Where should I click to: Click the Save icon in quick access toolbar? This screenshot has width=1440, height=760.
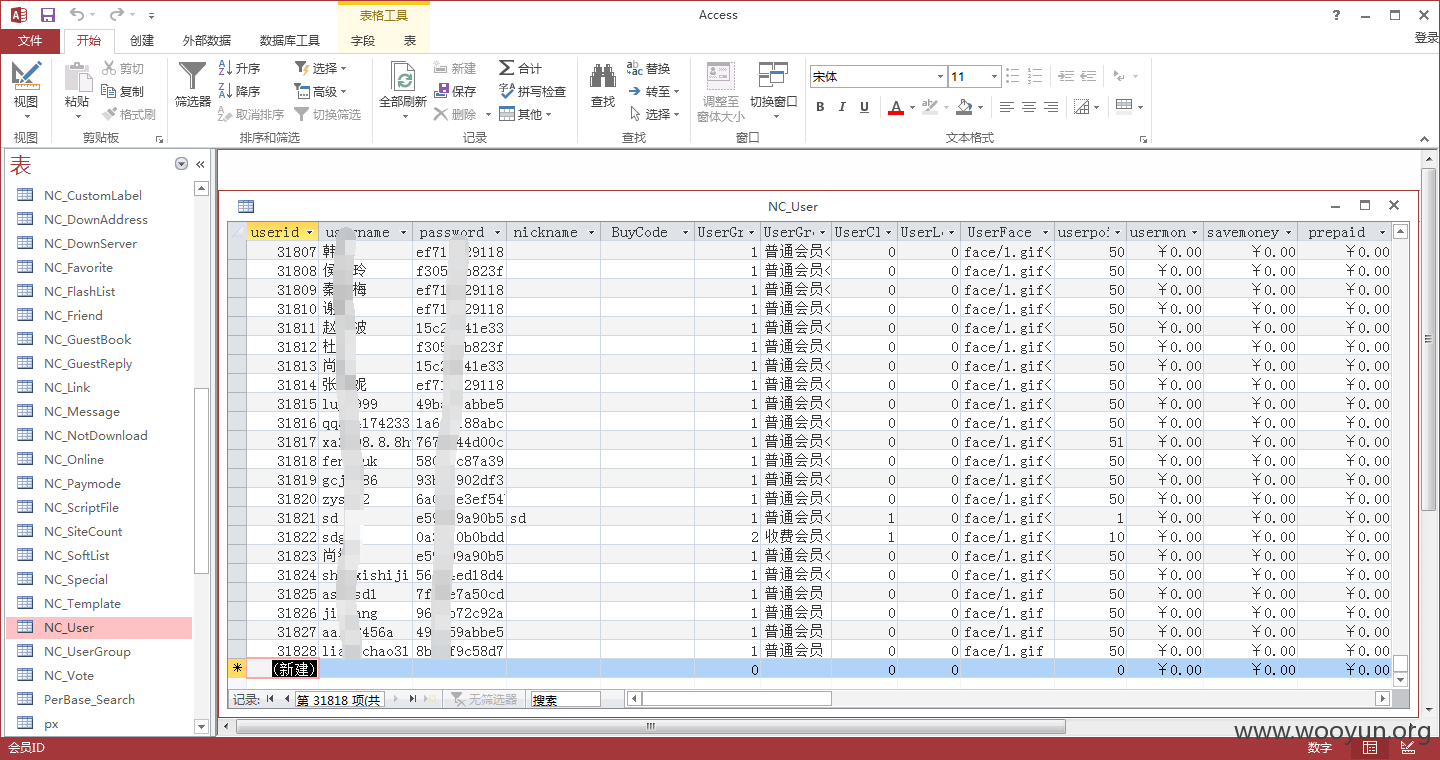tap(48, 15)
